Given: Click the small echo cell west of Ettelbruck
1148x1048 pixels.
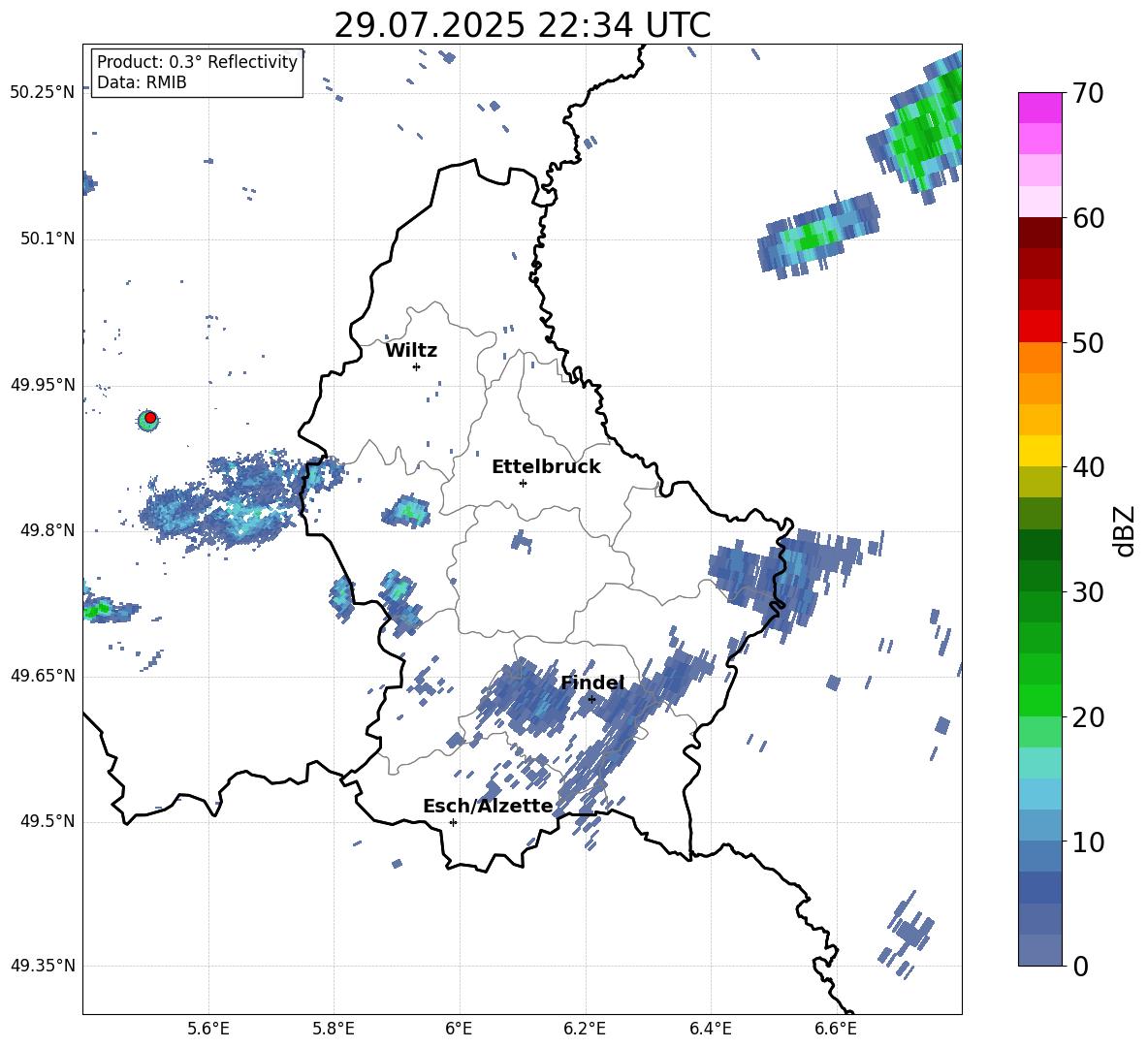Looking at the screenshot, I should tap(406, 510).
